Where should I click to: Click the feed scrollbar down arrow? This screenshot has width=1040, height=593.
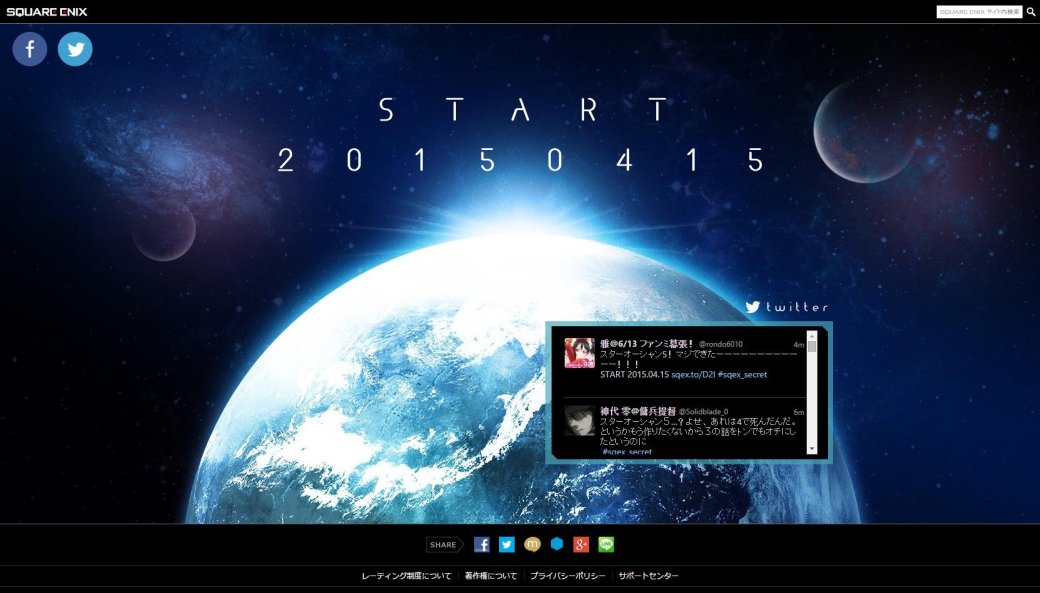click(x=812, y=449)
